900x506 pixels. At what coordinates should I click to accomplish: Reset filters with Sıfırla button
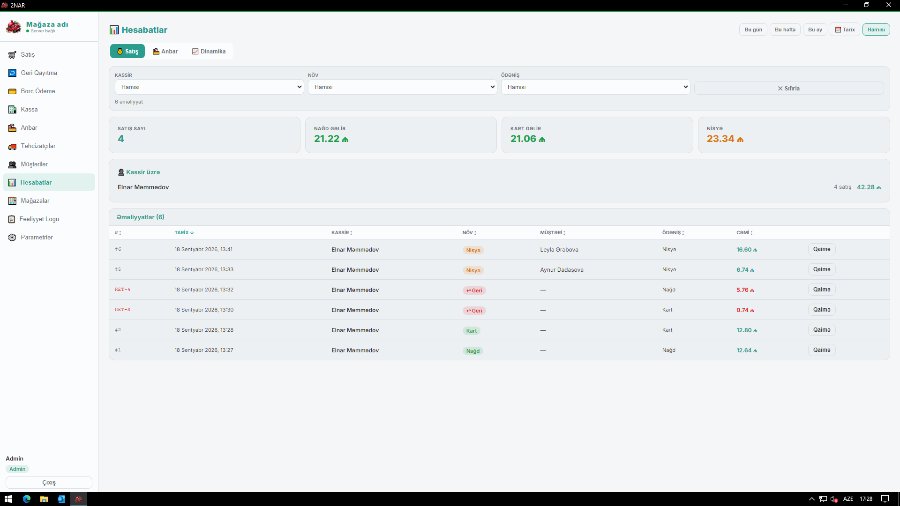(x=789, y=88)
